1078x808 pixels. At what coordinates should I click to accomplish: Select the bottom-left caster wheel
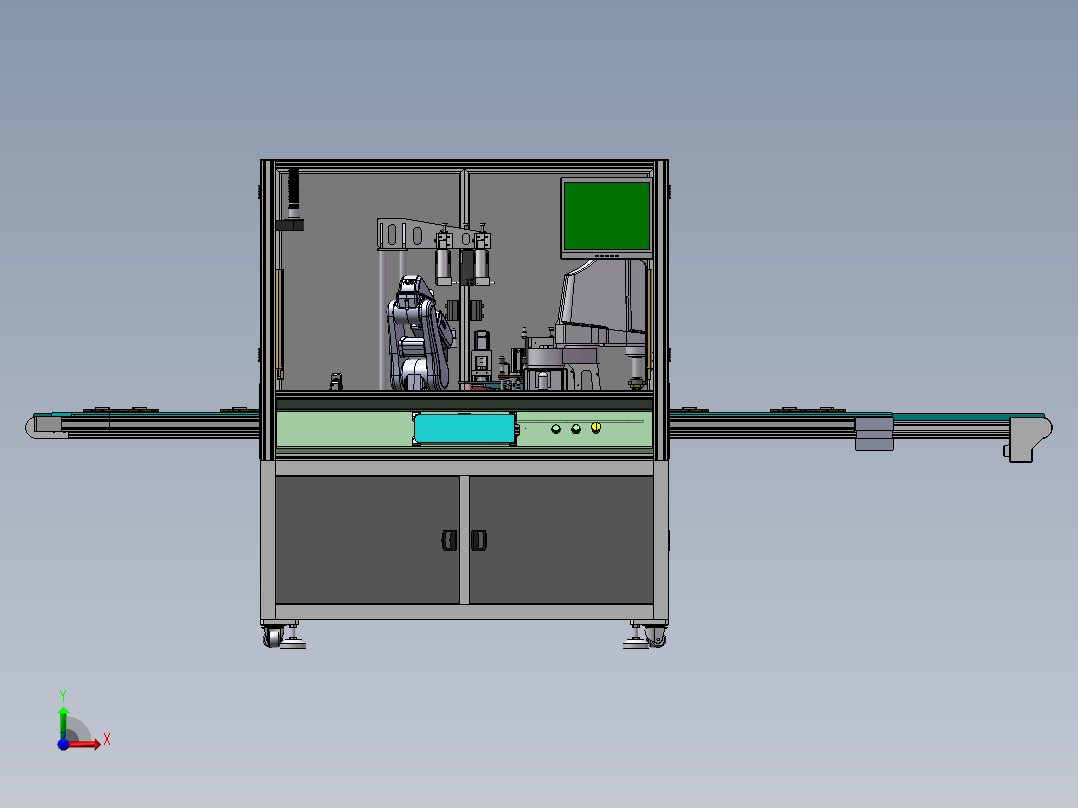click(273, 637)
